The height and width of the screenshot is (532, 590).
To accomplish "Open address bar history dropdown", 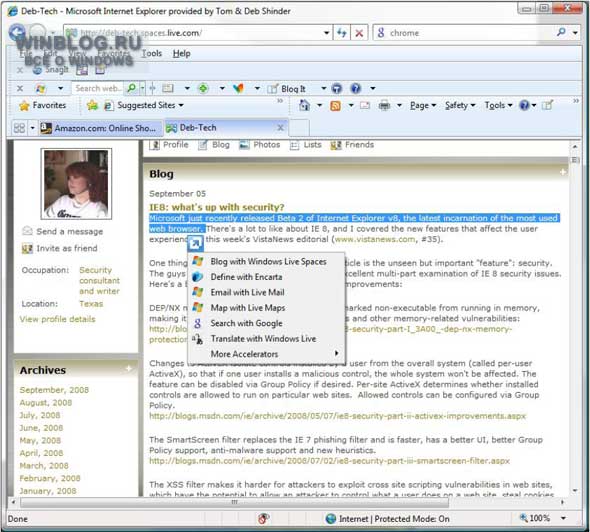I will point(327,33).
